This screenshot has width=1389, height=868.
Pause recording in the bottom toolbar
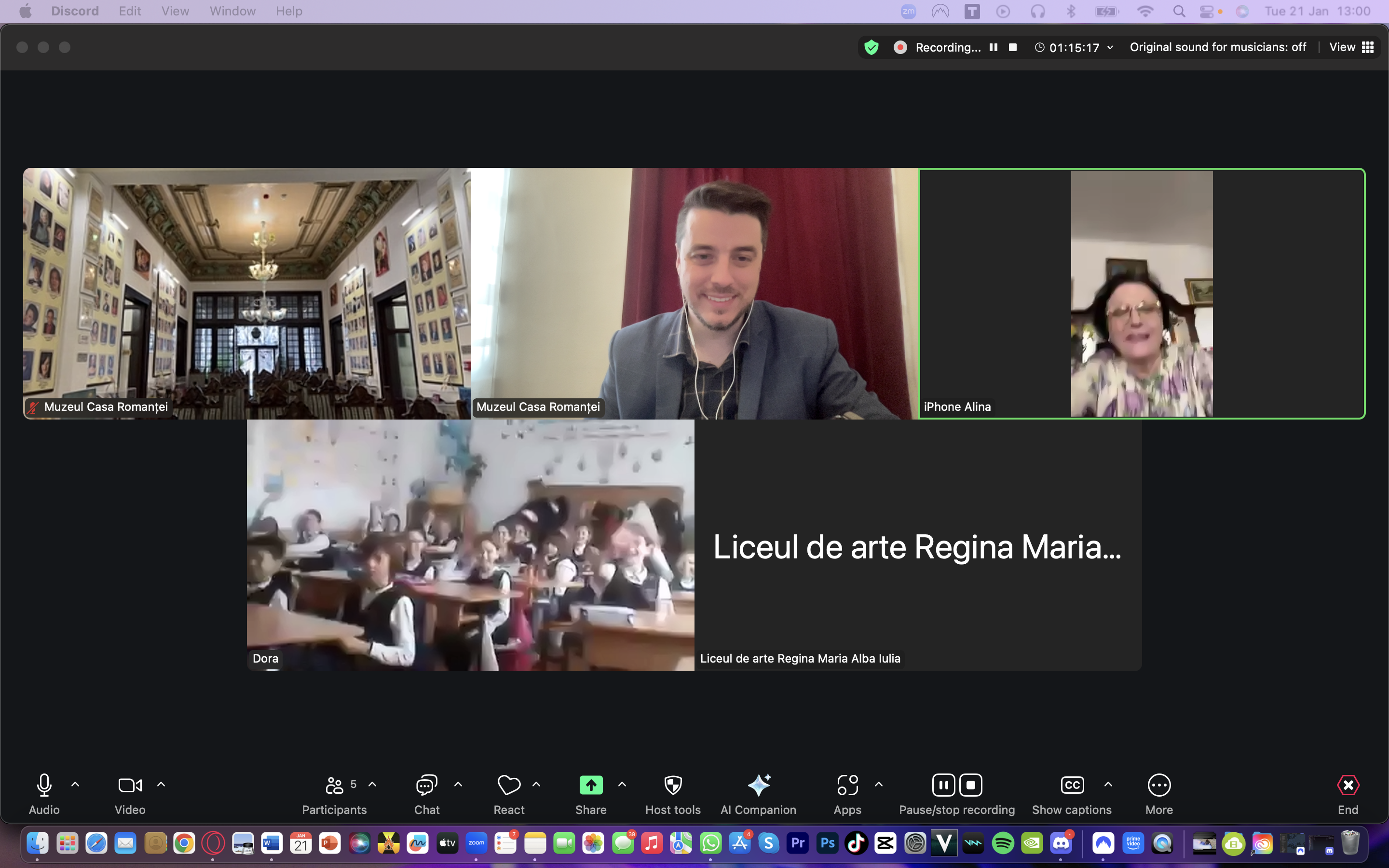[x=943, y=786]
